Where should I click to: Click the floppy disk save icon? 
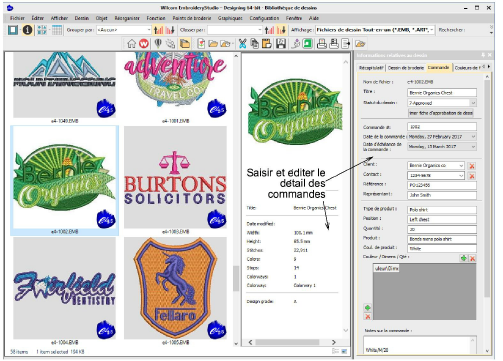[281, 44]
